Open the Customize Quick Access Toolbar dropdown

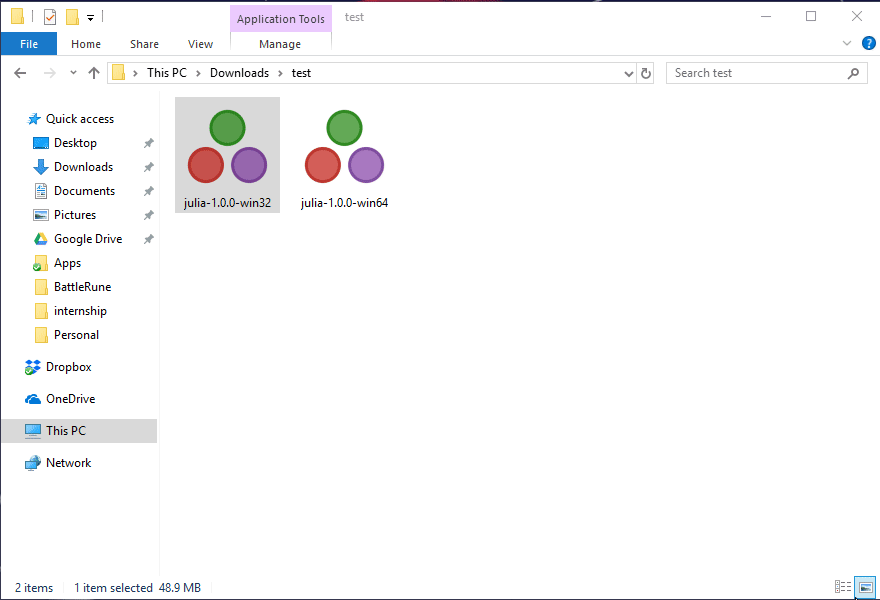(90, 17)
